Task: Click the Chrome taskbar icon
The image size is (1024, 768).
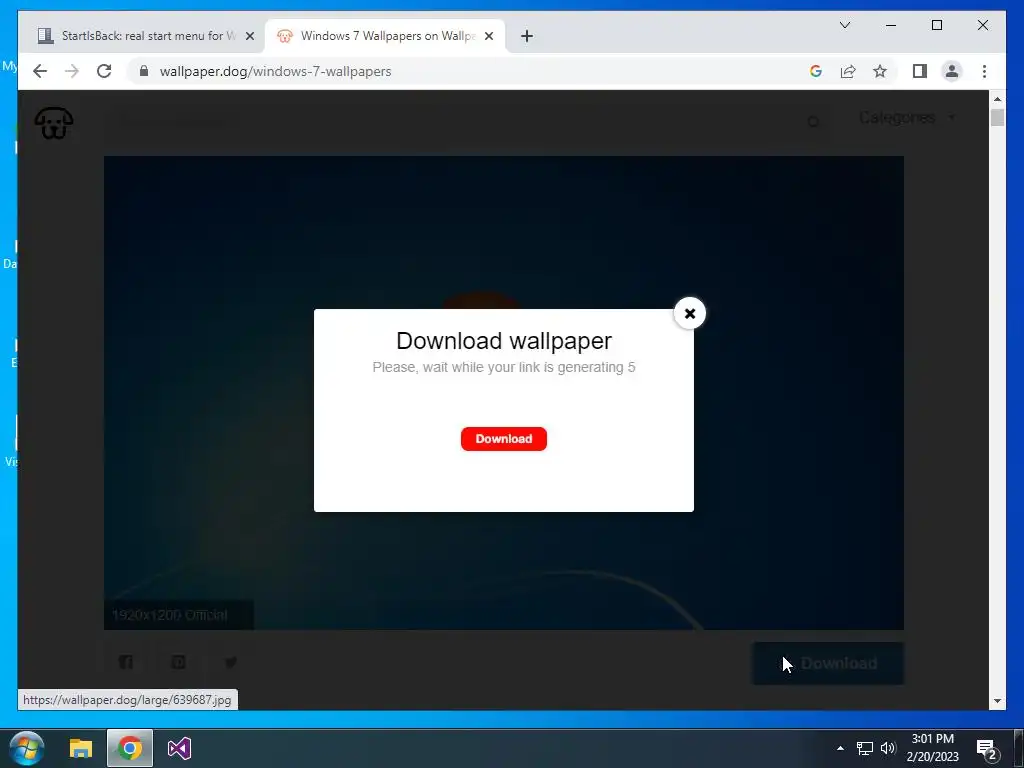Action: [130, 748]
